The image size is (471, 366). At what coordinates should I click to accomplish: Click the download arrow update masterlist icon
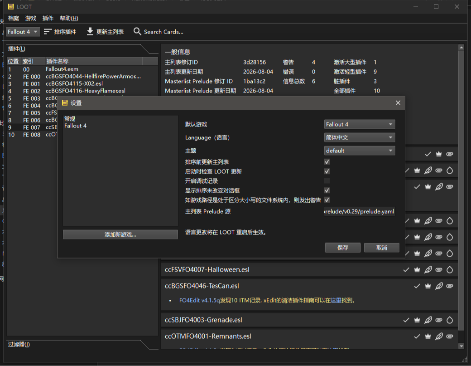pyautogui.click(x=90, y=31)
